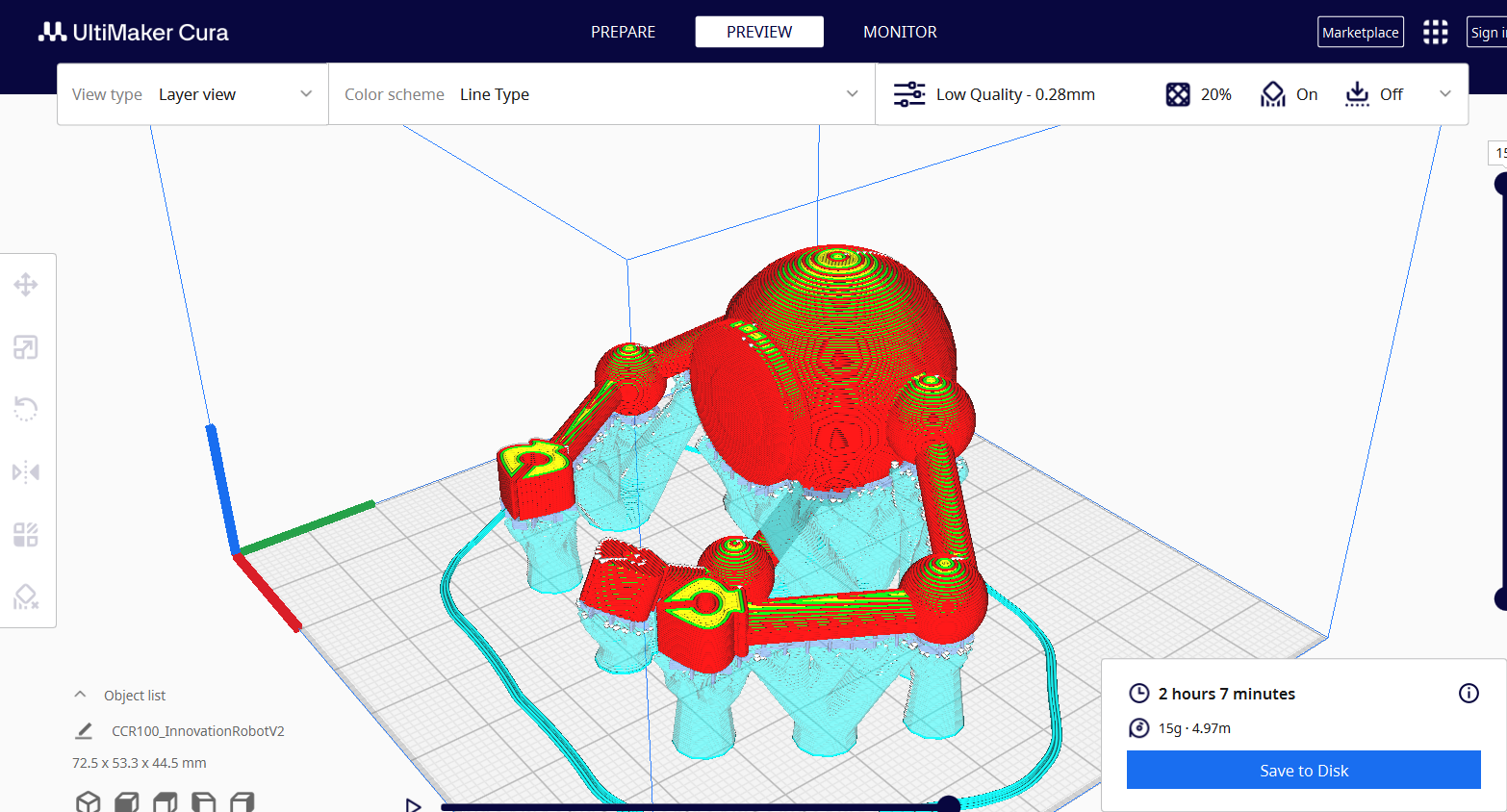Play the layer path simulation
This screenshot has height=812, width=1507.
(x=413, y=805)
